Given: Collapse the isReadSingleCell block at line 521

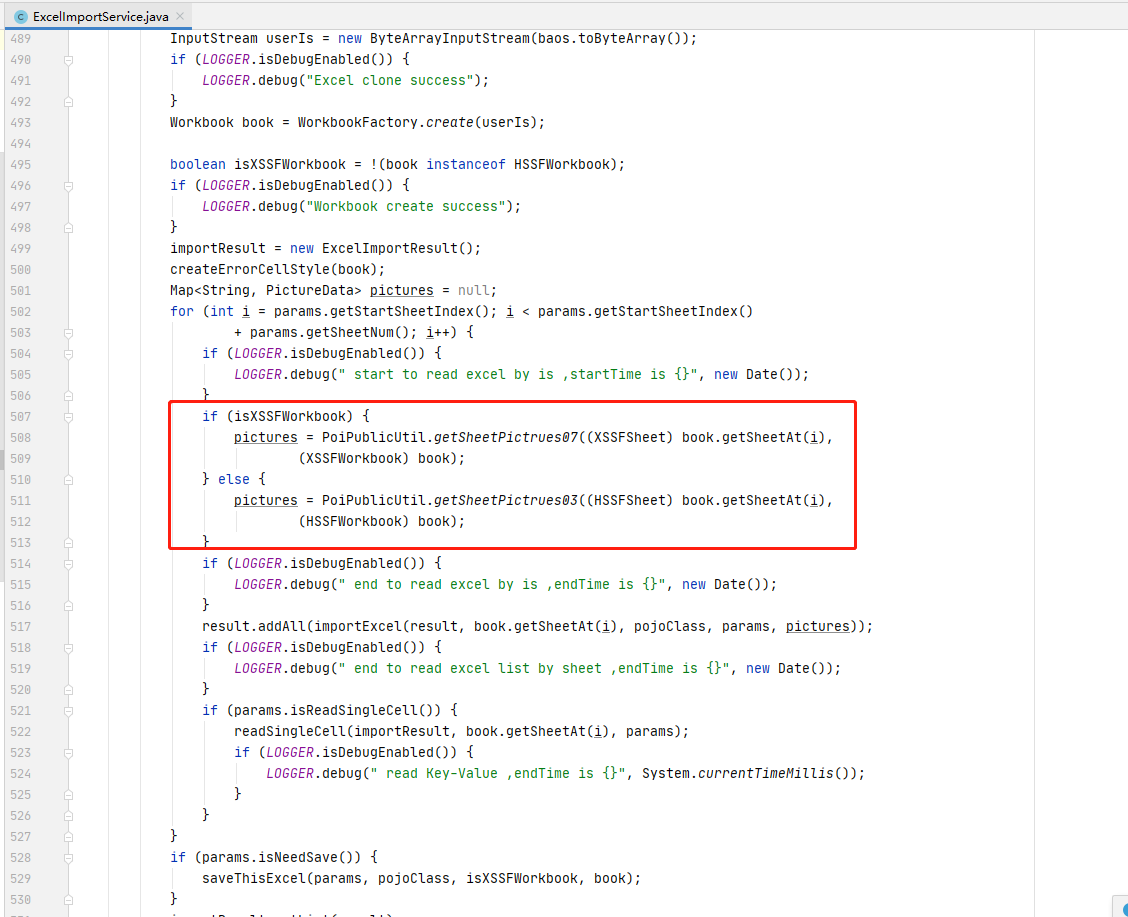Looking at the screenshot, I should click(68, 711).
